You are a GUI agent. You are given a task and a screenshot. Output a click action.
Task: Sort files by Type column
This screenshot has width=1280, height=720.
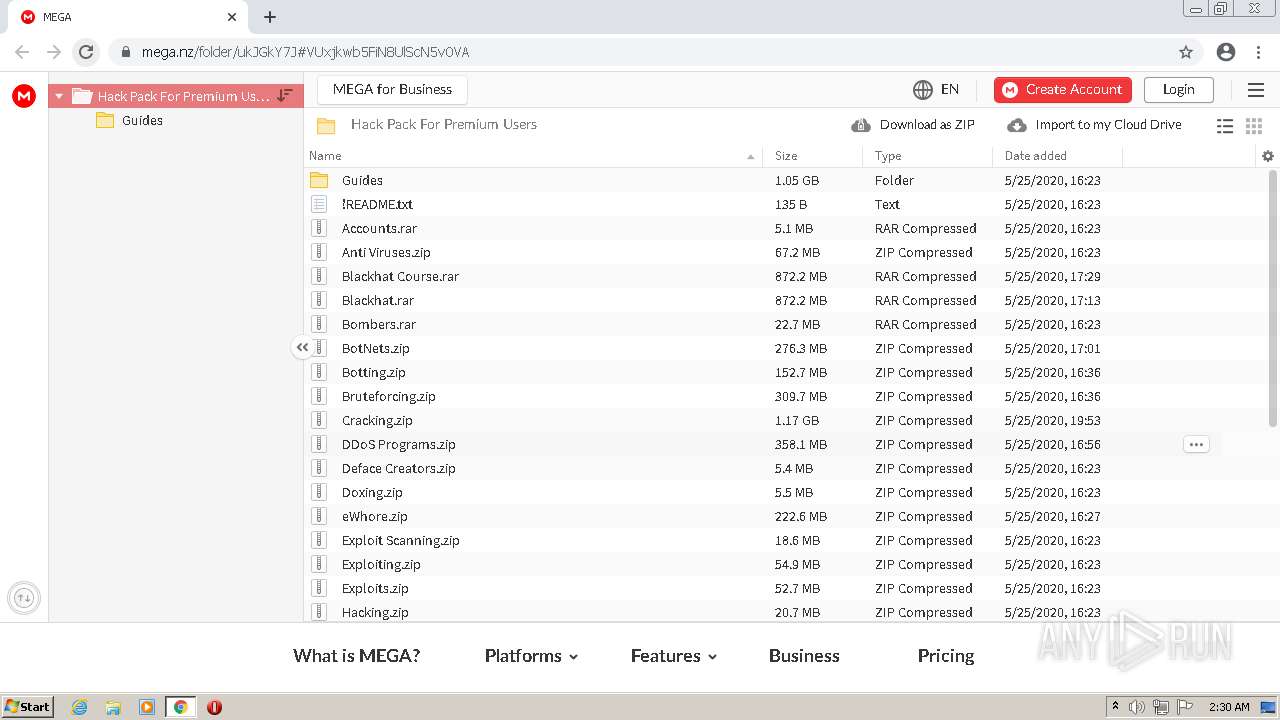pyautogui.click(x=888, y=156)
